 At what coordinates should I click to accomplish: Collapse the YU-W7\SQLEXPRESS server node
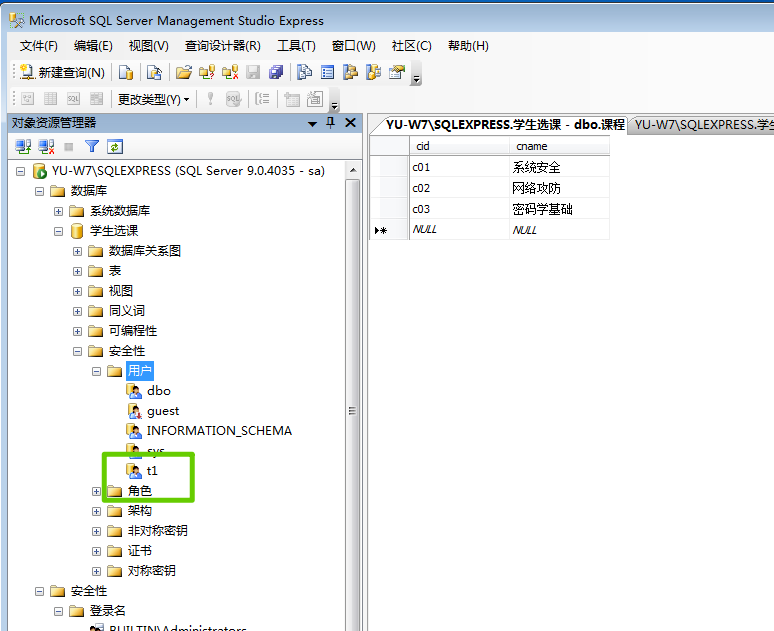click(21, 171)
